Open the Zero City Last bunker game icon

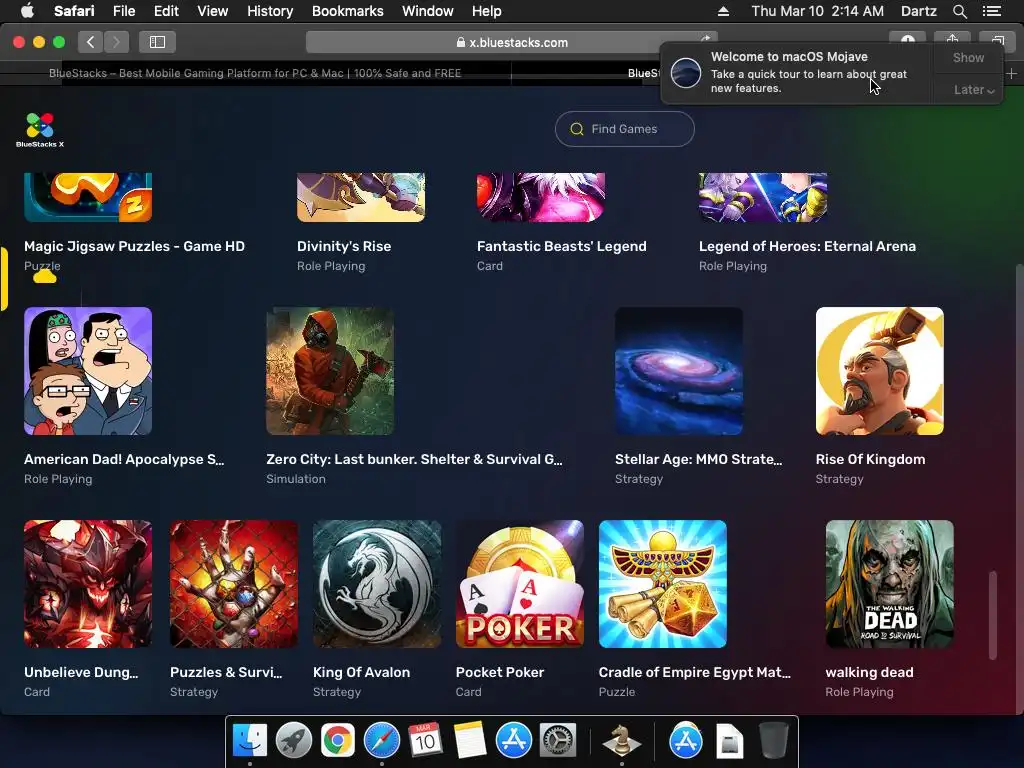point(330,371)
